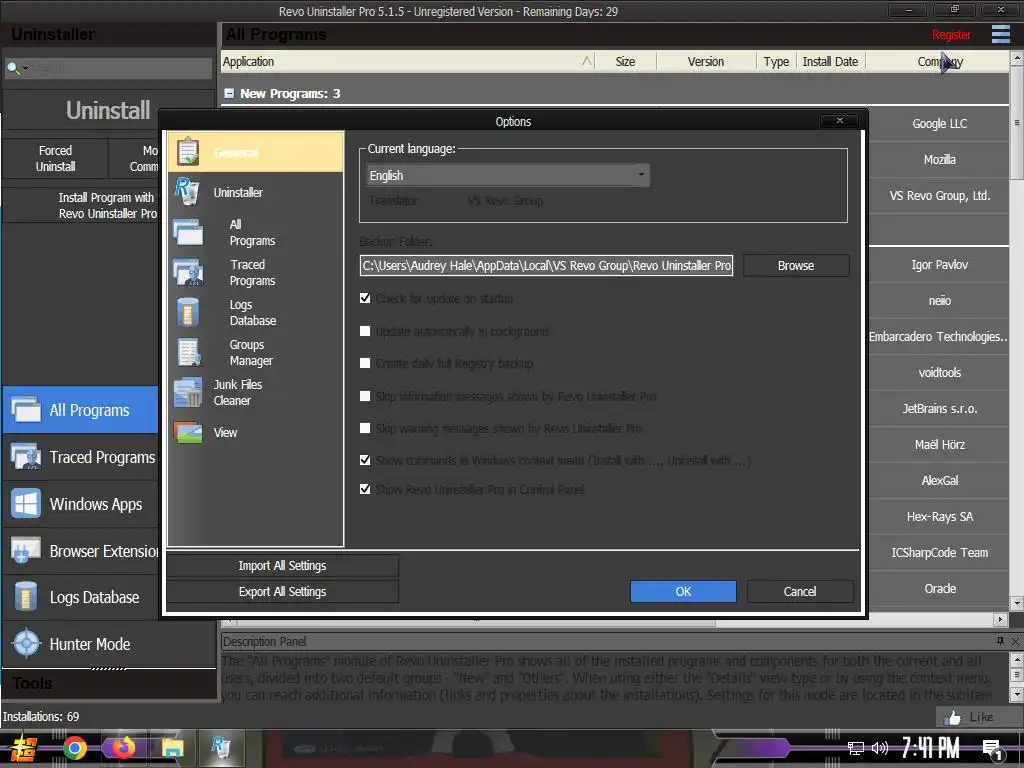The height and width of the screenshot is (768, 1024).
Task: Collapse the New Programs group
Action: pos(229,93)
